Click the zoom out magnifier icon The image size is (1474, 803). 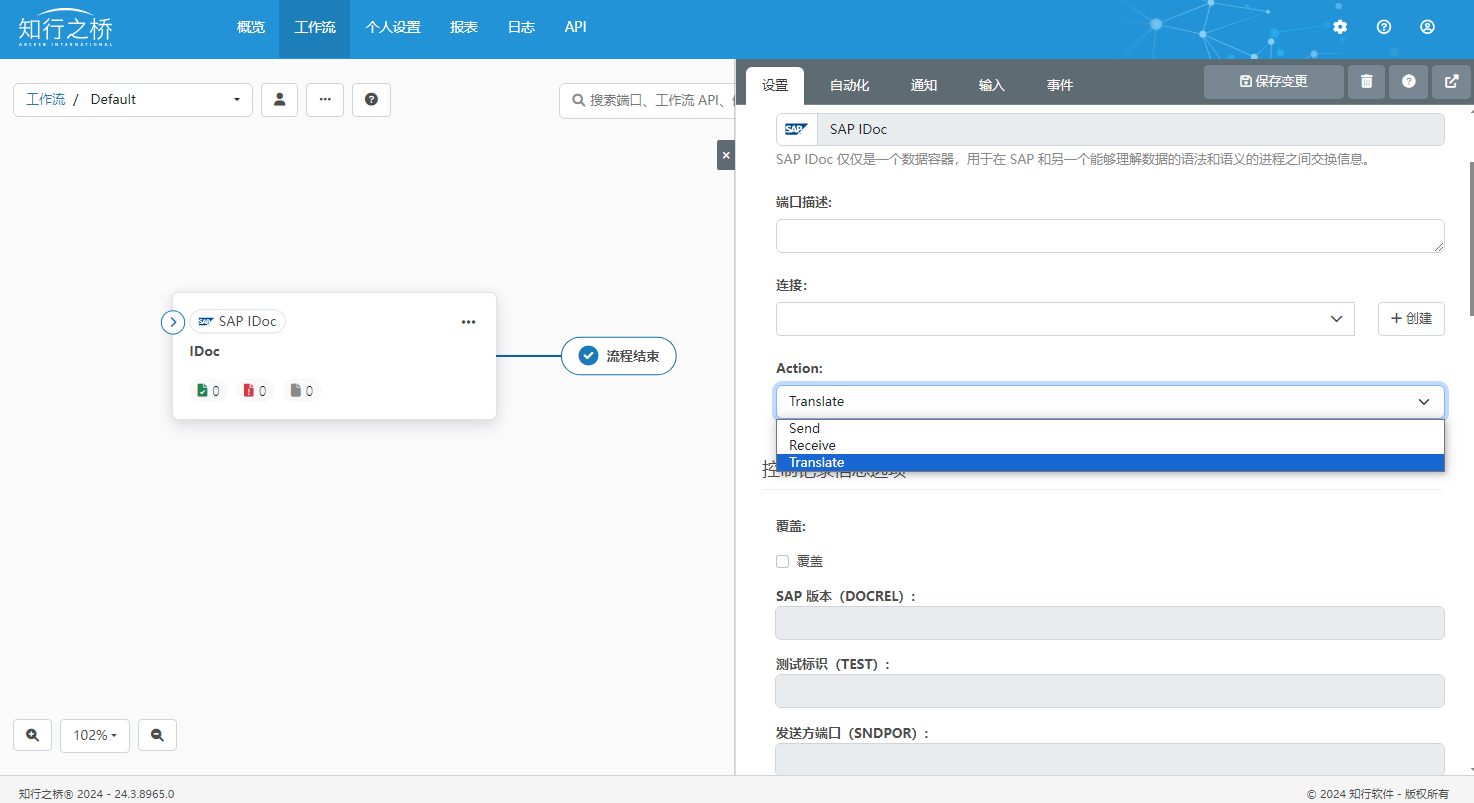[157, 735]
